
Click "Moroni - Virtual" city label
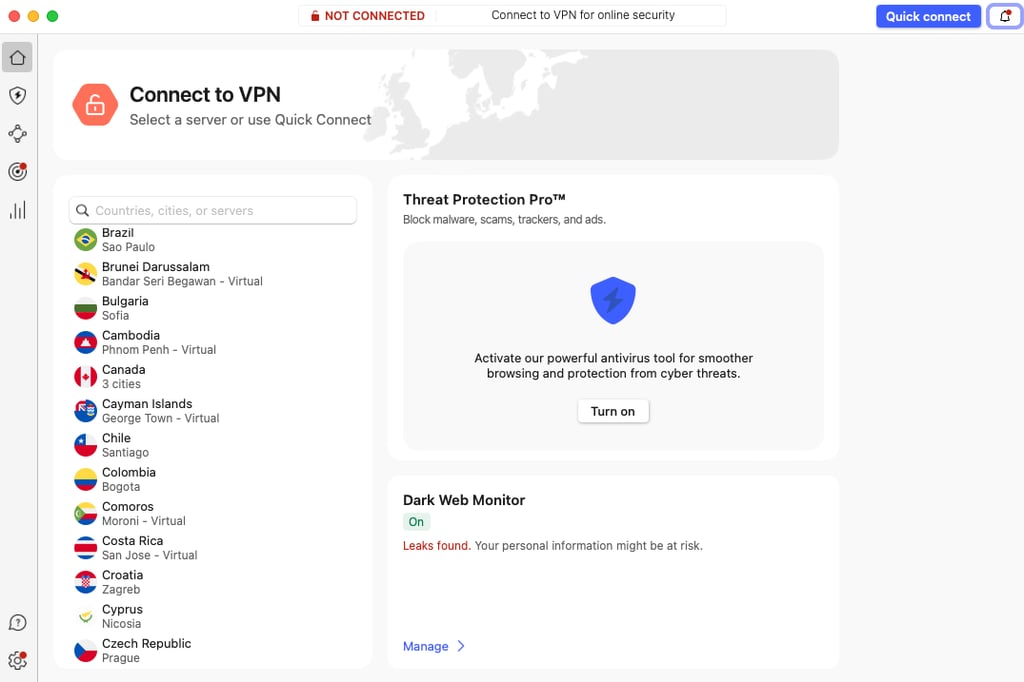pyautogui.click(x=144, y=521)
